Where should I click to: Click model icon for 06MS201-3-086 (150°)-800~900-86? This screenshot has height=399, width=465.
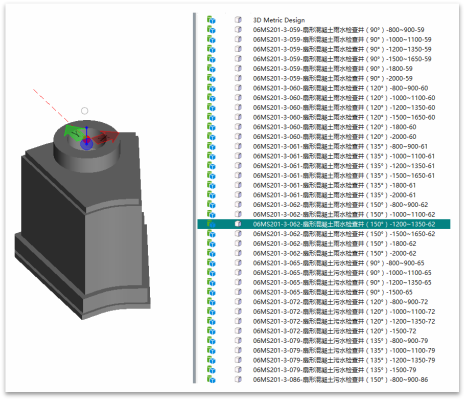(211, 379)
